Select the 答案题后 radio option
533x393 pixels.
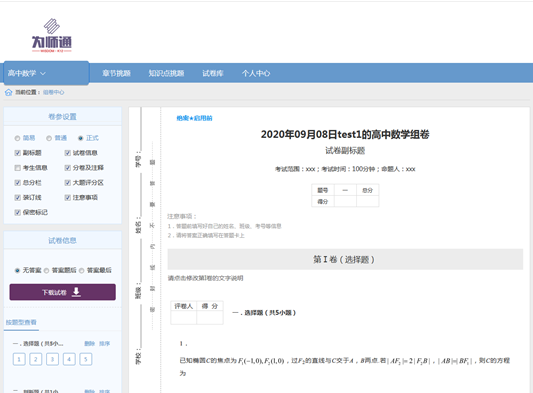(x=47, y=271)
